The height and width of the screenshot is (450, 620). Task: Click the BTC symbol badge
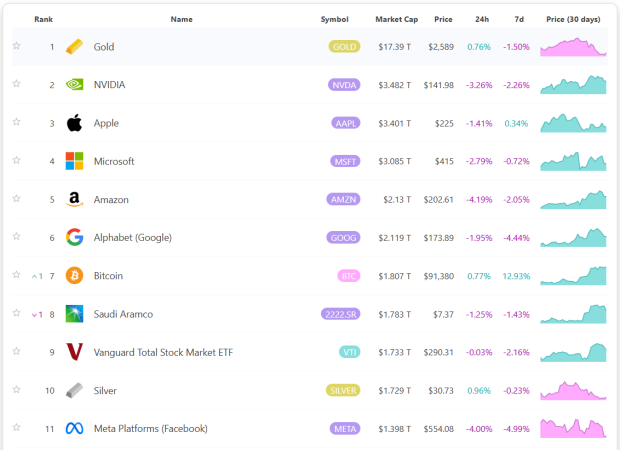[x=349, y=276]
